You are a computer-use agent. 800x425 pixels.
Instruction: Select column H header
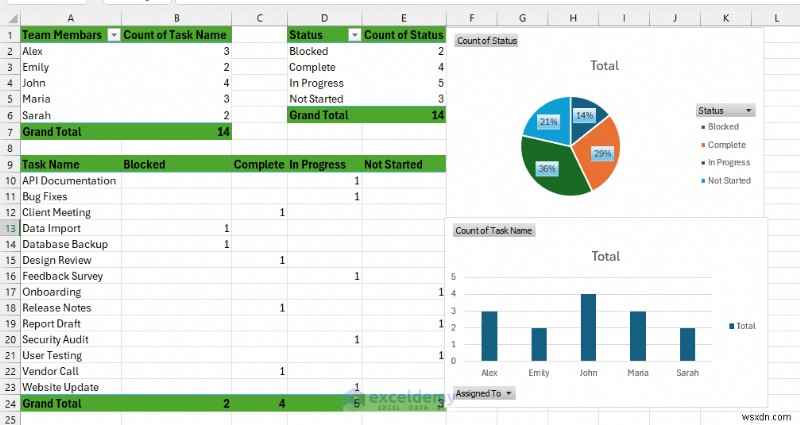[573, 18]
